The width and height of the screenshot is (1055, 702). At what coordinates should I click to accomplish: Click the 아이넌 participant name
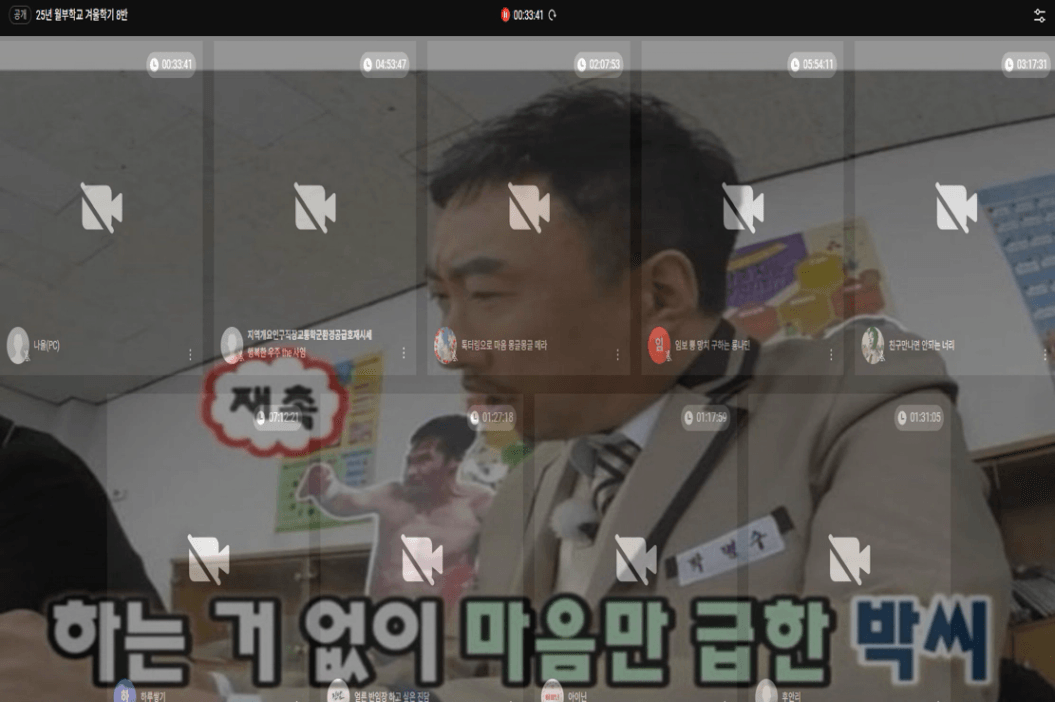[577, 696]
